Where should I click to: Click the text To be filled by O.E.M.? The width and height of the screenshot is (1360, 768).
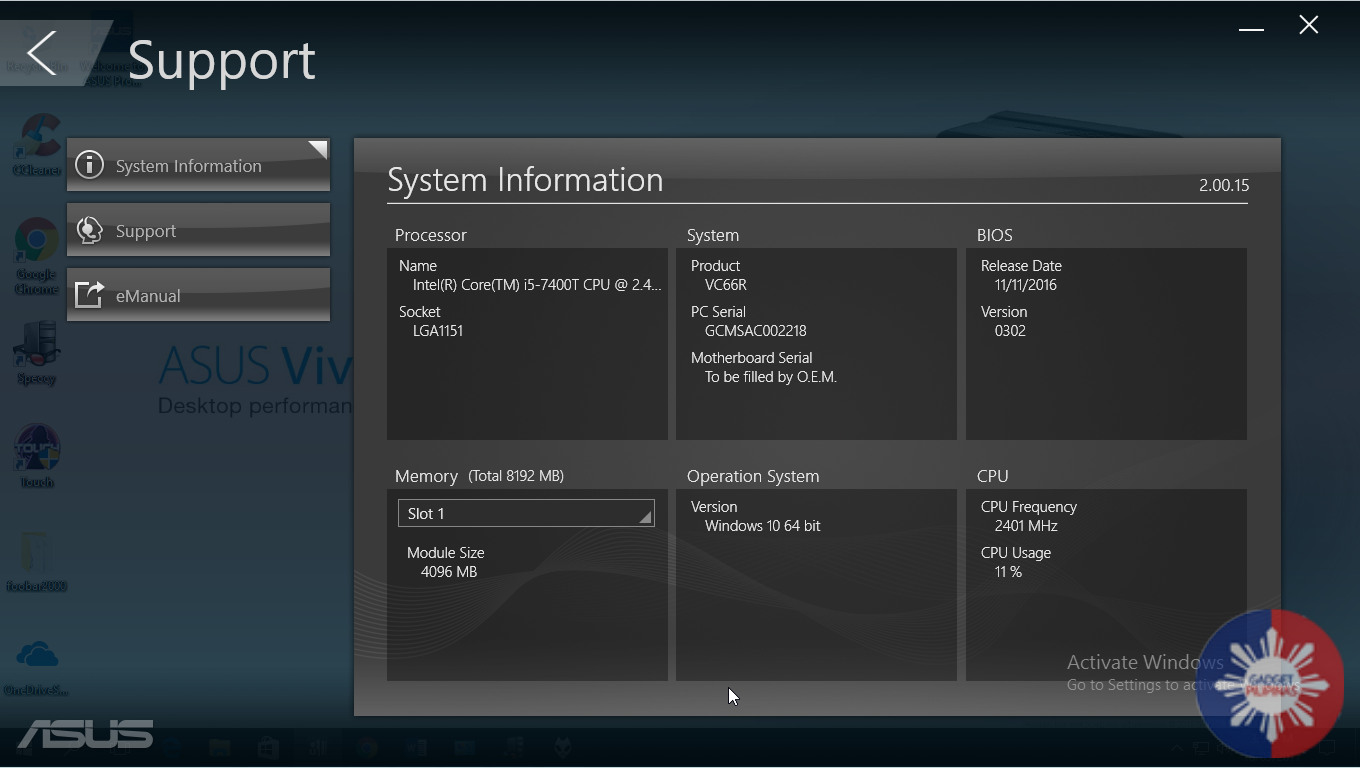[x=771, y=377]
